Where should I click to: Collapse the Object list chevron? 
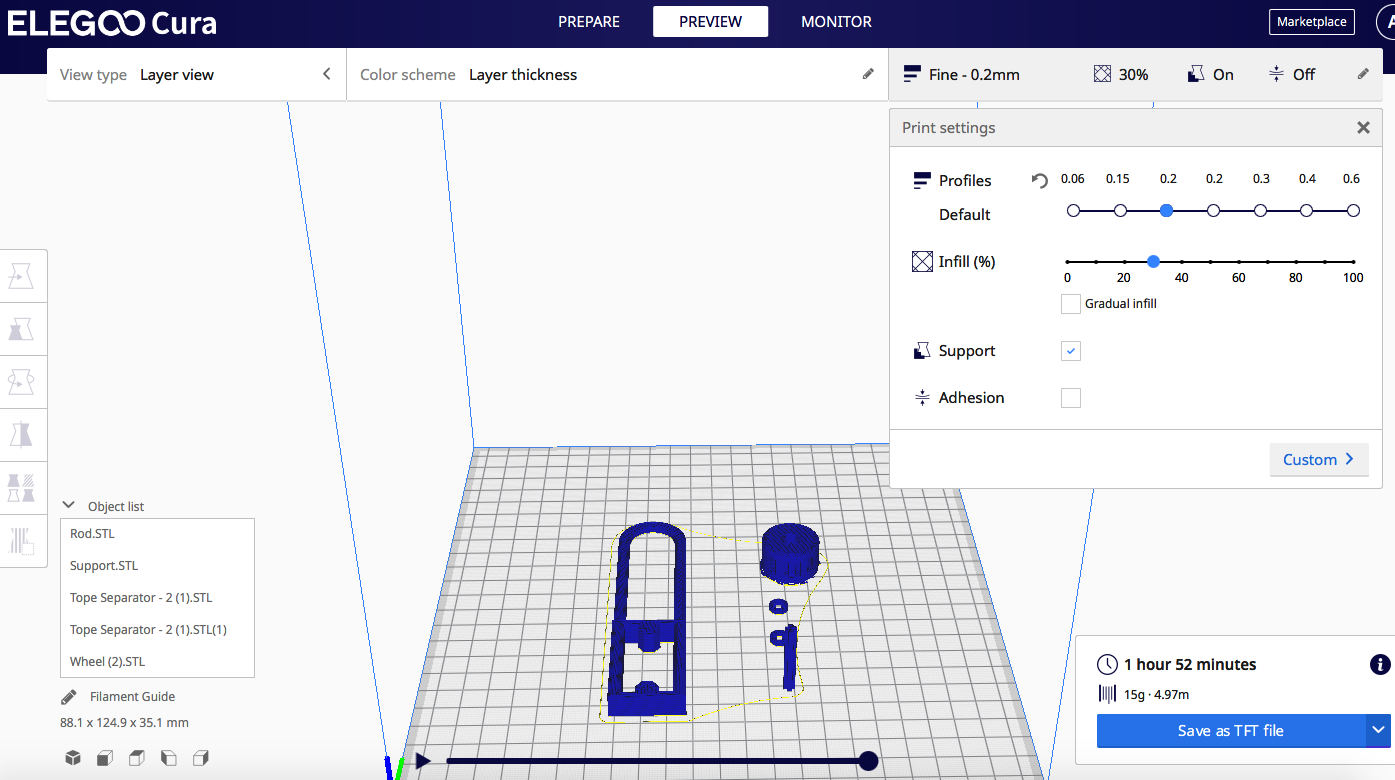pyautogui.click(x=69, y=506)
